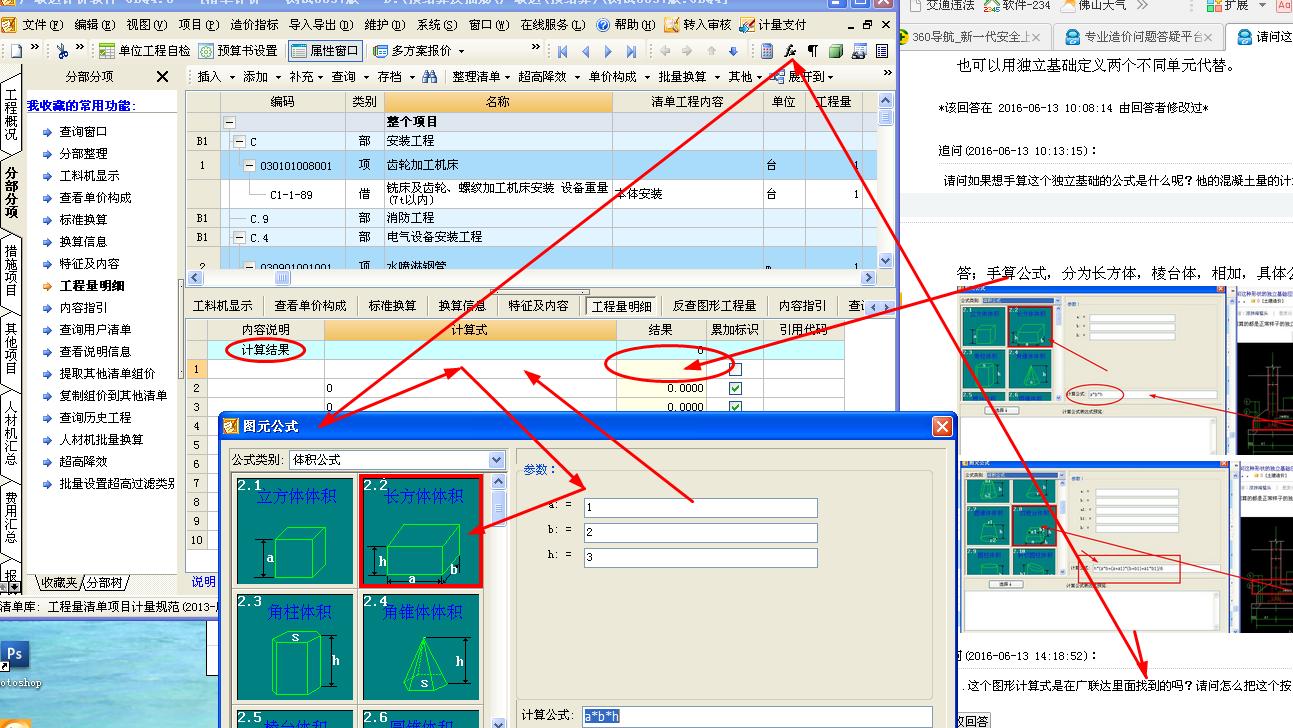Open the formula fx icon in toolbar
1293x728 pixels.
(790, 51)
